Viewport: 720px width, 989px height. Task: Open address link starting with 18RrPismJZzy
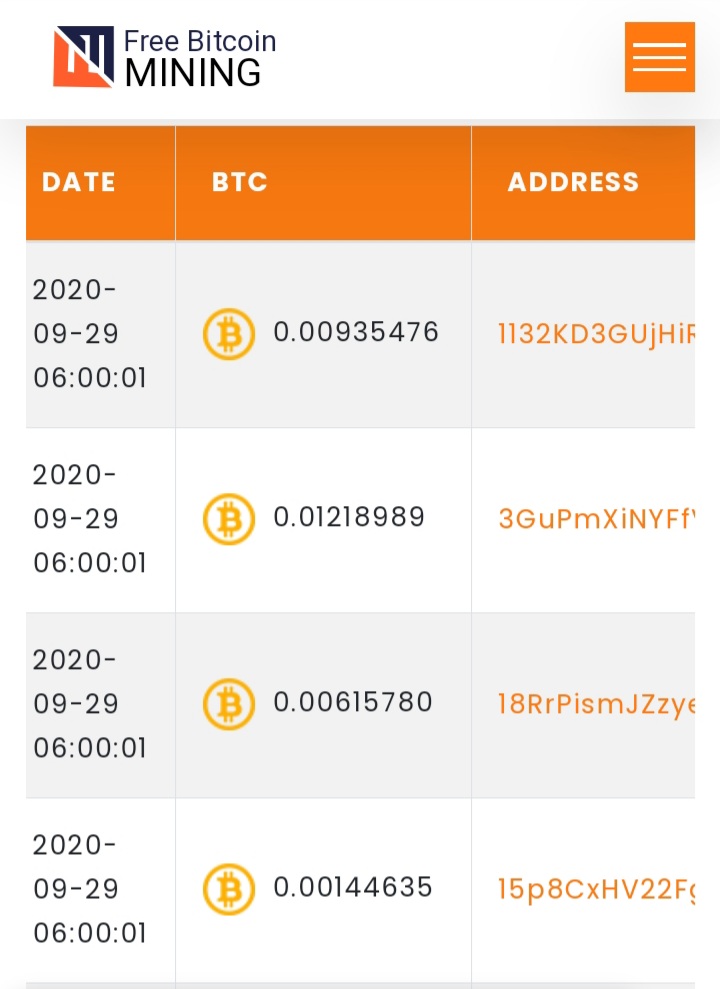coord(596,705)
